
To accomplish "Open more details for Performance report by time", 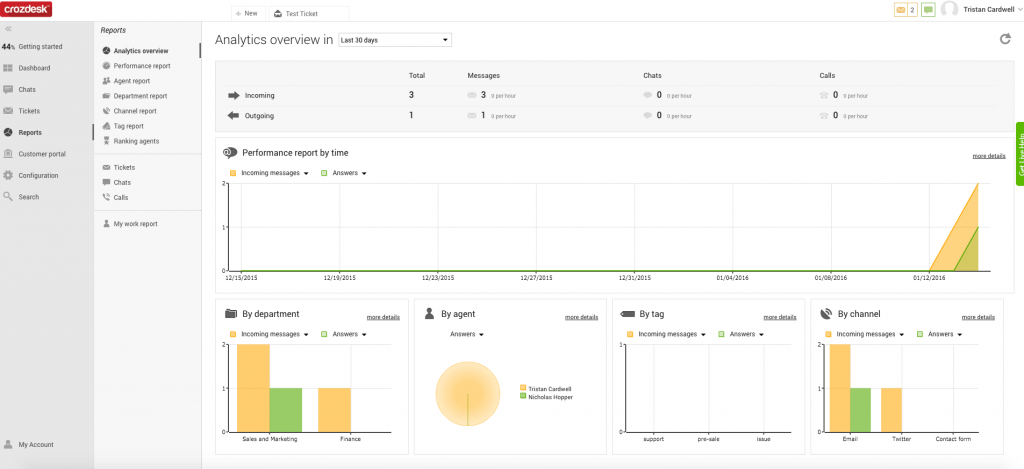I will tap(989, 156).
